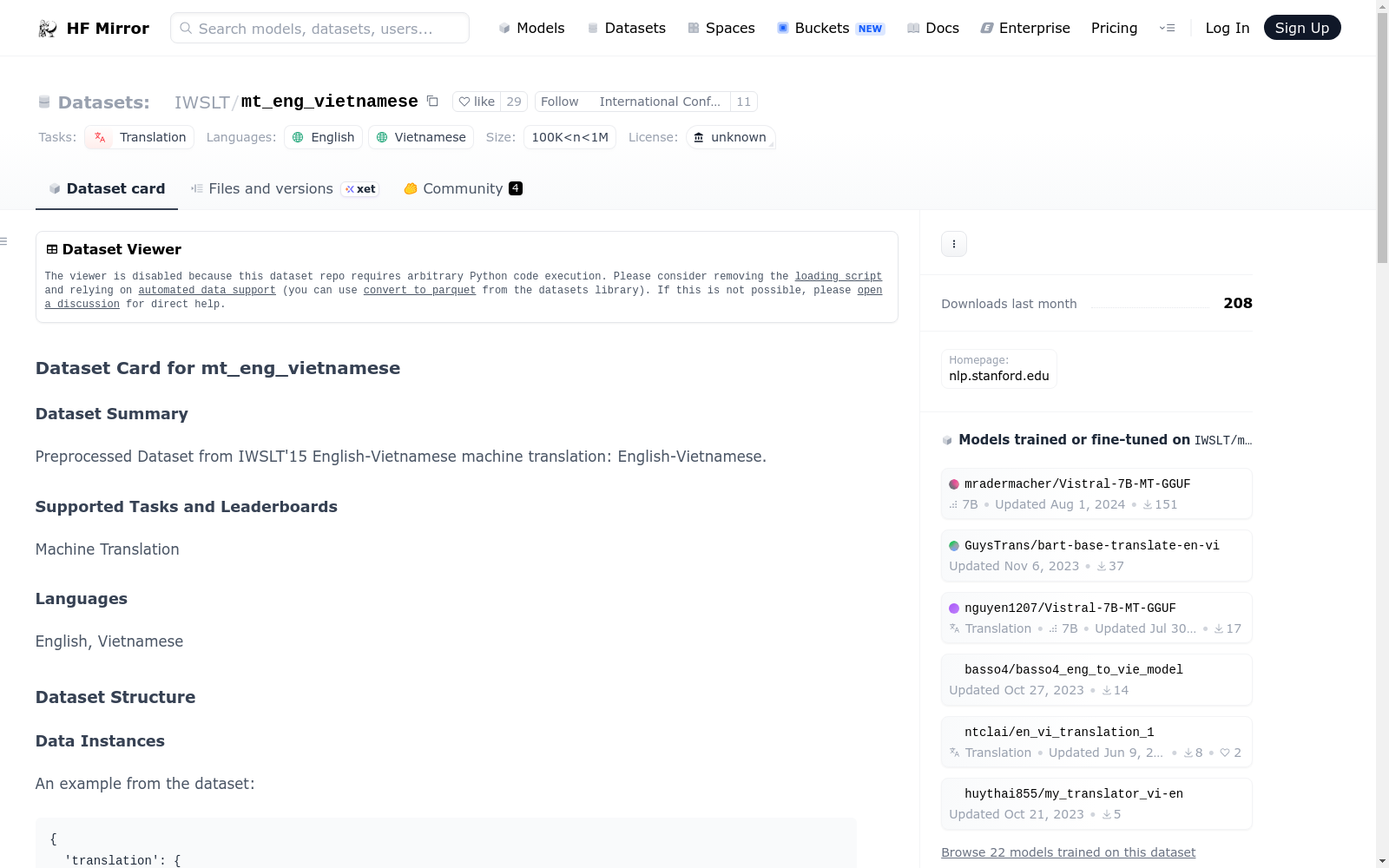Open the Docs nav link

pyautogui.click(x=932, y=28)
